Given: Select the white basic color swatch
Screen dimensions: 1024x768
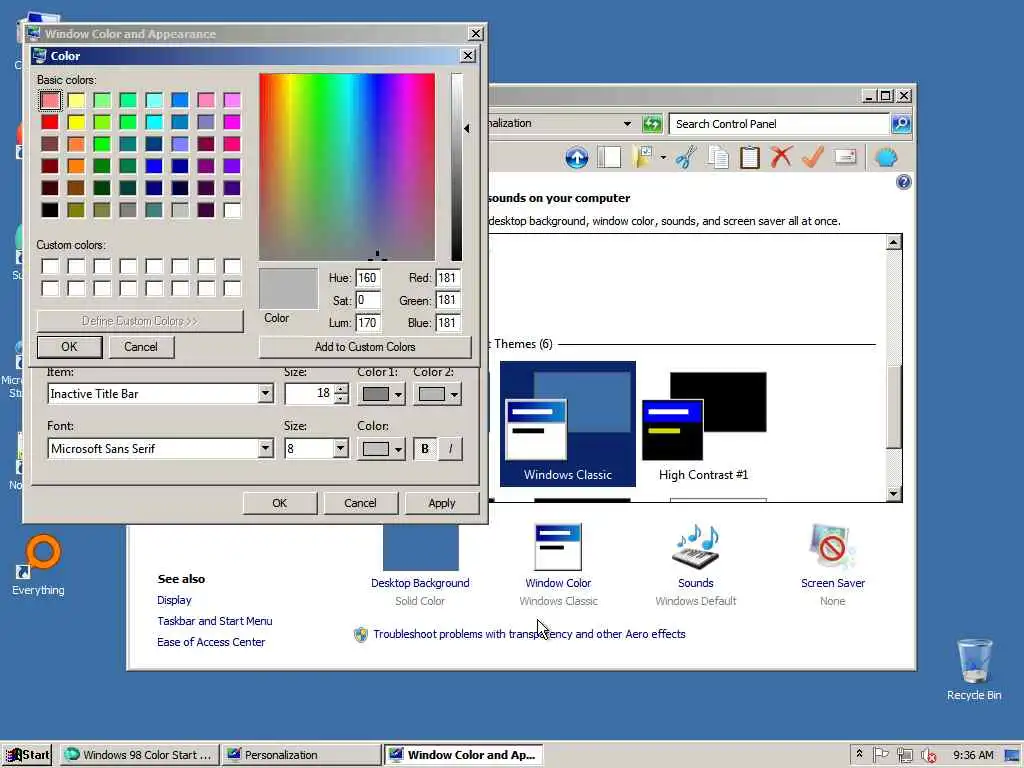Looking at the screenshot, I should (232, 210).
